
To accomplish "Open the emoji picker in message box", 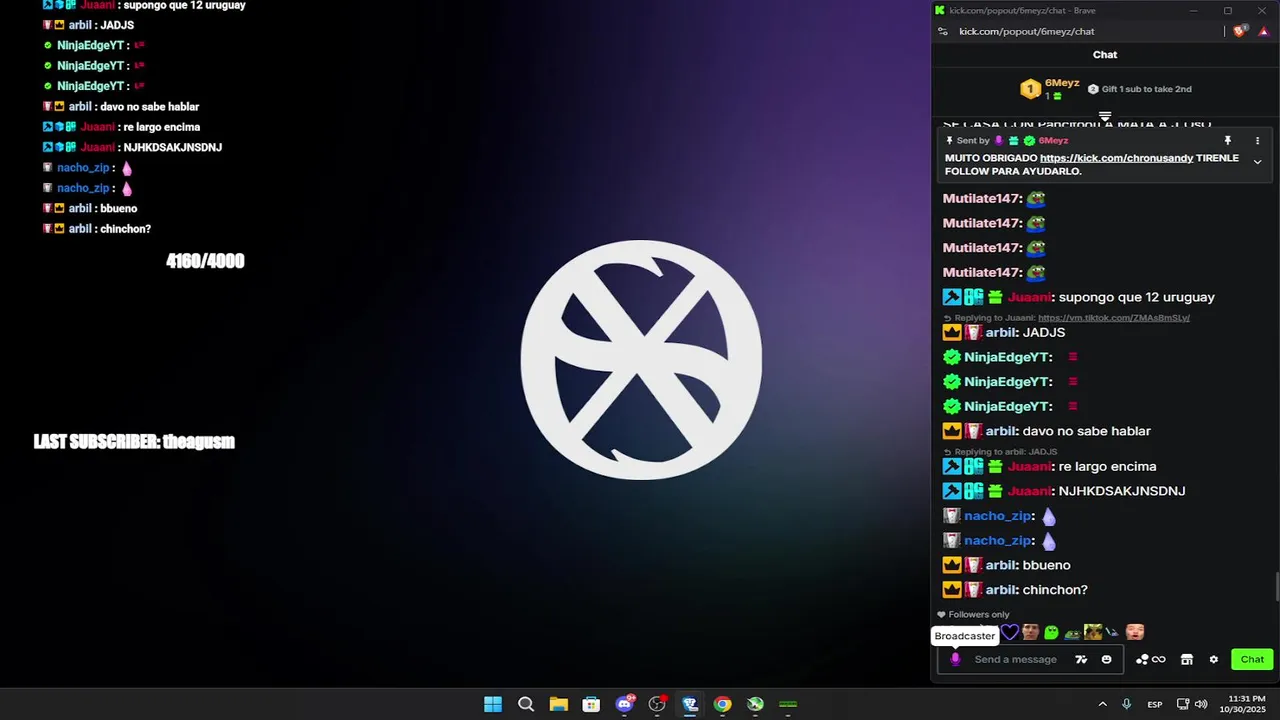I will coord(1106,659).
